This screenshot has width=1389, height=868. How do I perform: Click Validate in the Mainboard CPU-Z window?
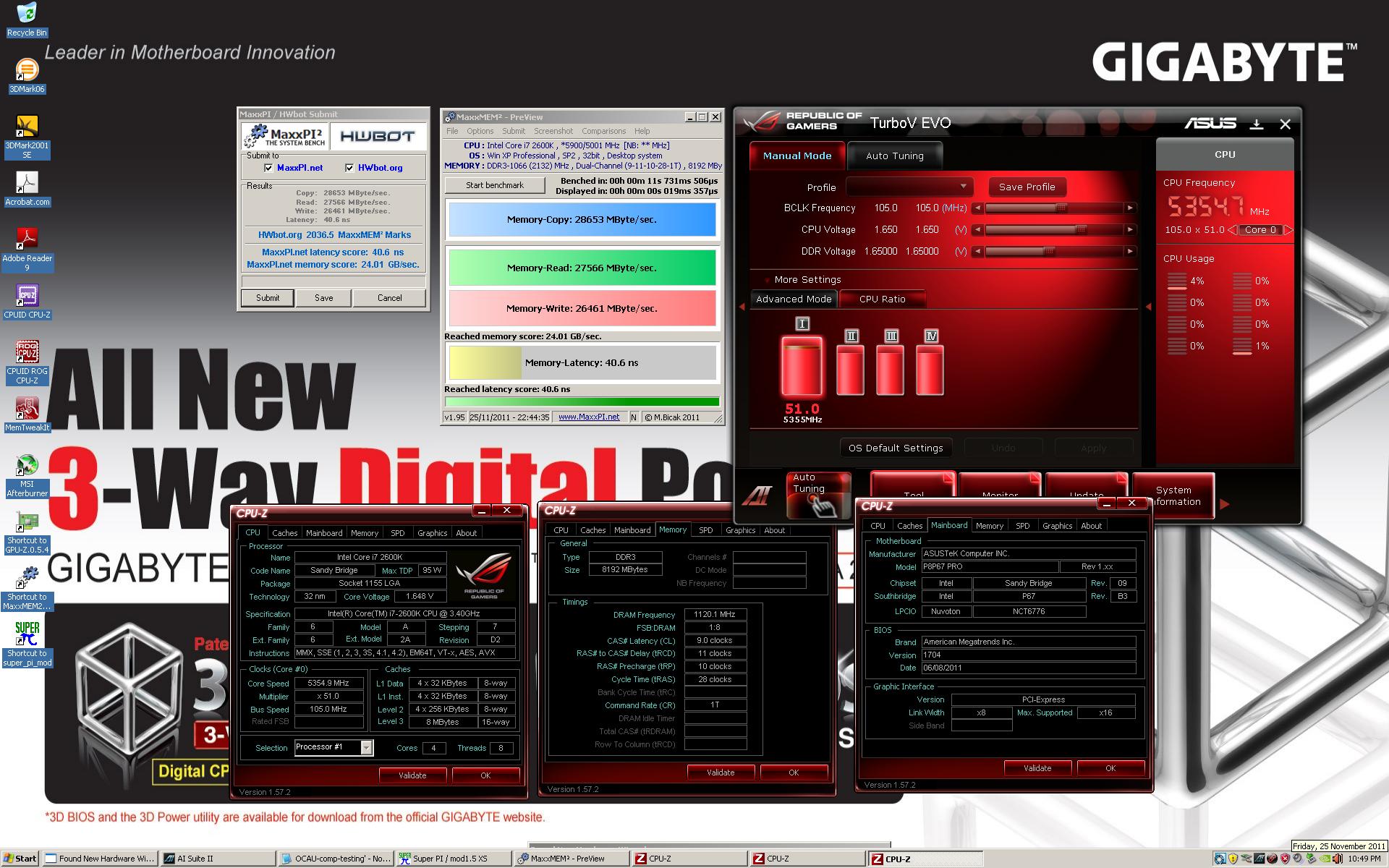(x=1037, y=768)
